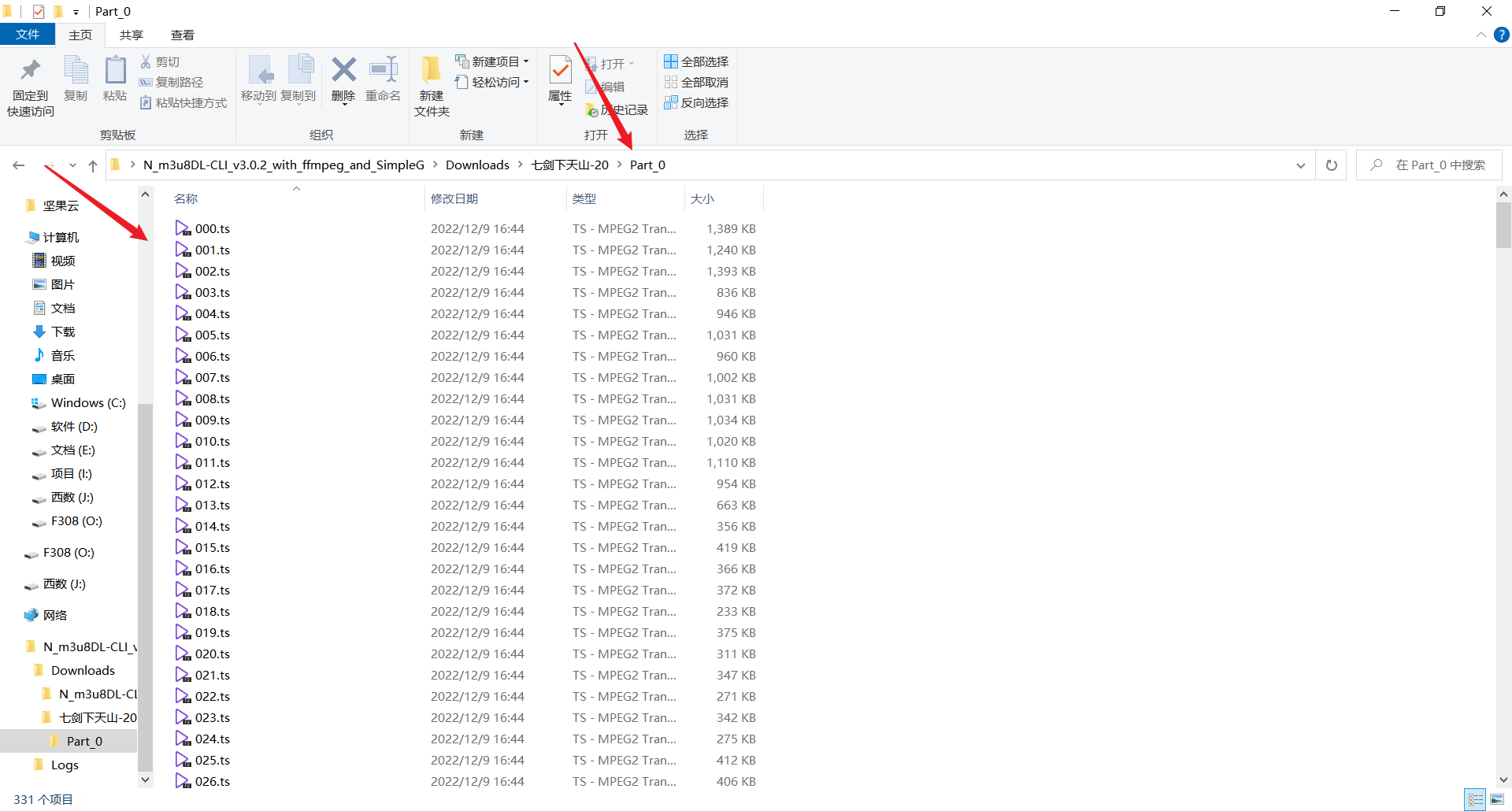Open the recent locations dropdown arrow

(x=72, y=165)
